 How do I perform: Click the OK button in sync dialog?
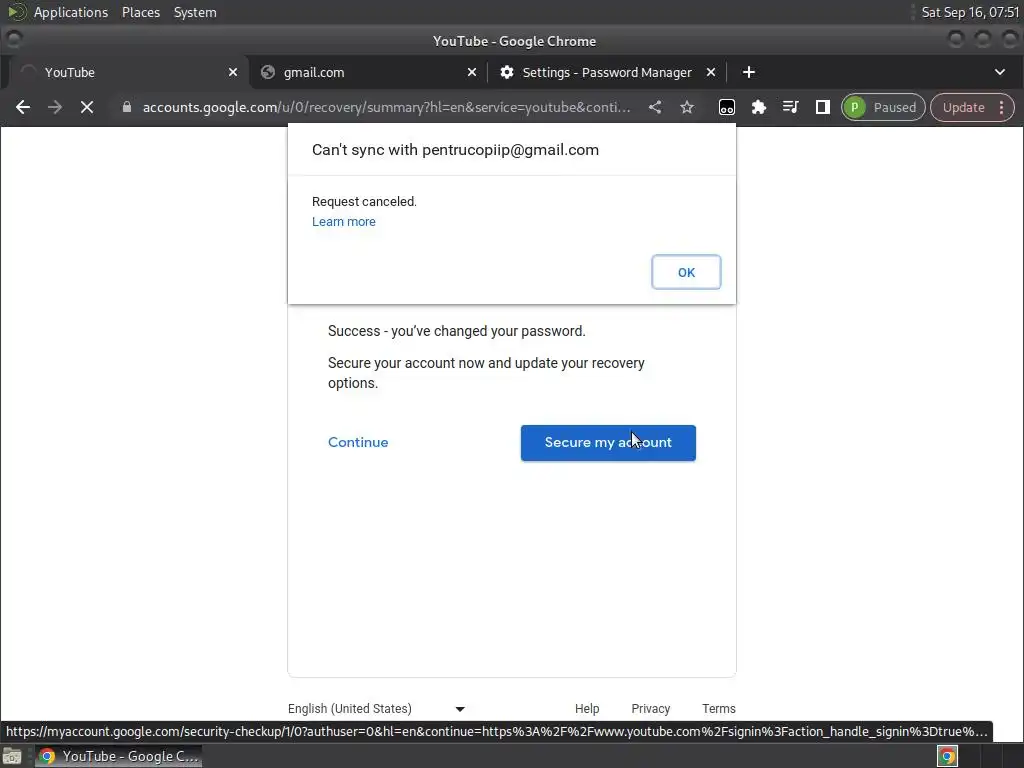[x=686, y=272]
